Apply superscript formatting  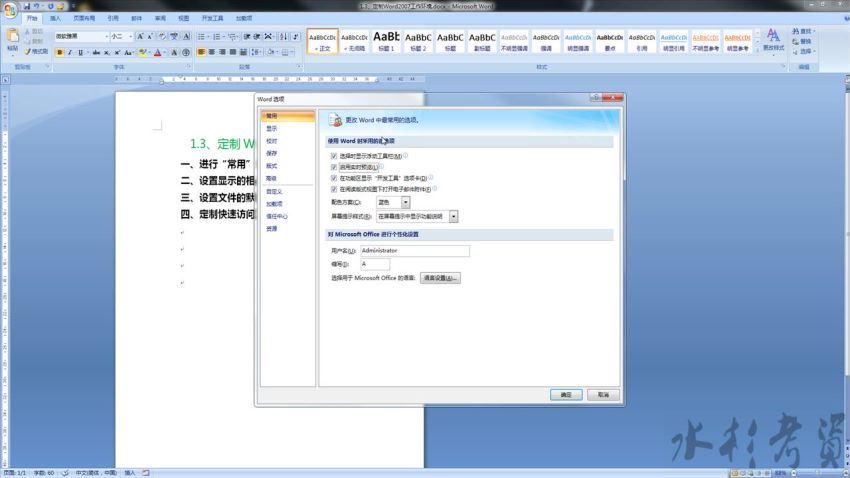117,53
